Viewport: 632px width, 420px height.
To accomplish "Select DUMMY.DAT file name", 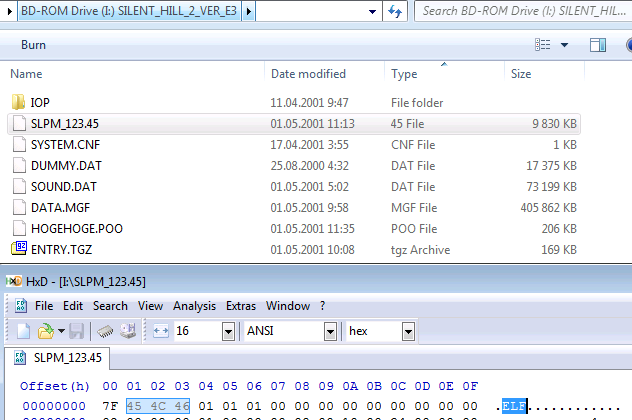I will point(66,166).
